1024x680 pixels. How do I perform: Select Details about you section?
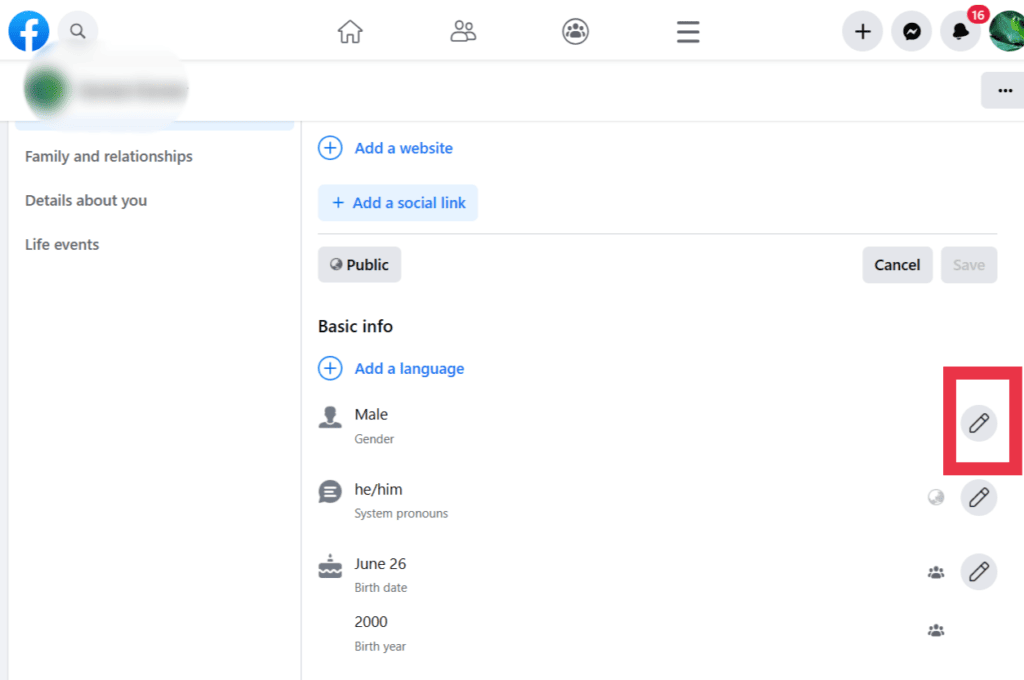(x=86, y=201)
